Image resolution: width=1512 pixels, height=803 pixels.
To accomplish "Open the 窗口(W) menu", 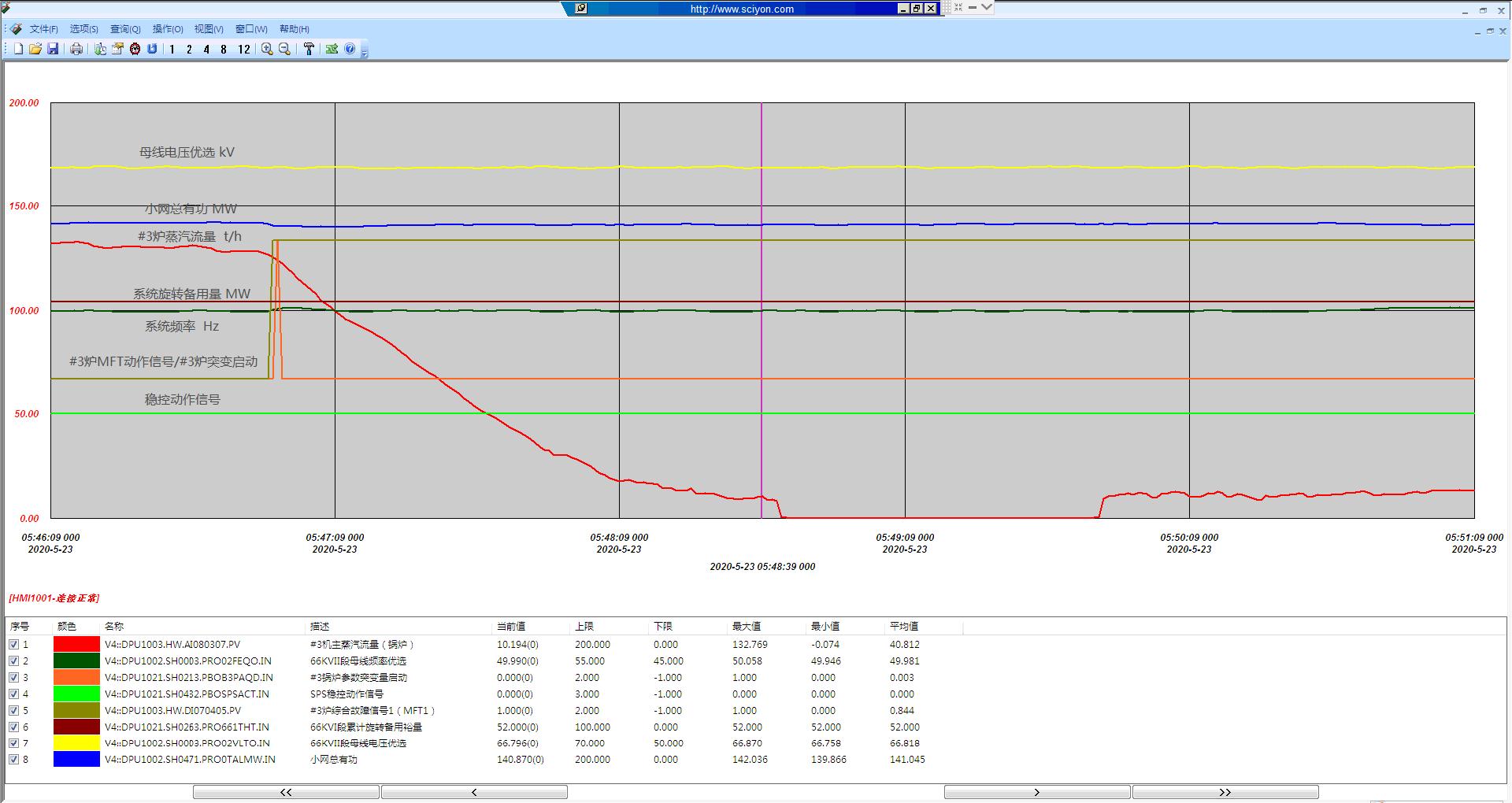I will pos(251,29).
